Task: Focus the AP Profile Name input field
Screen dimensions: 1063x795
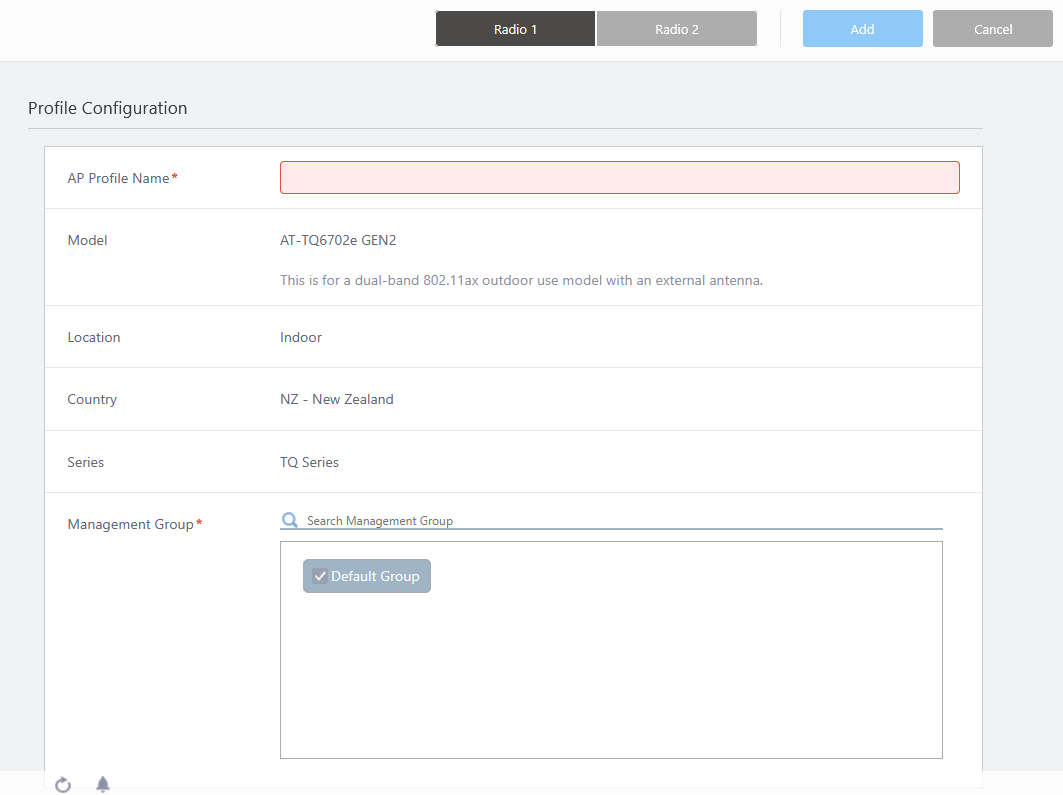Action: (619, 178)
